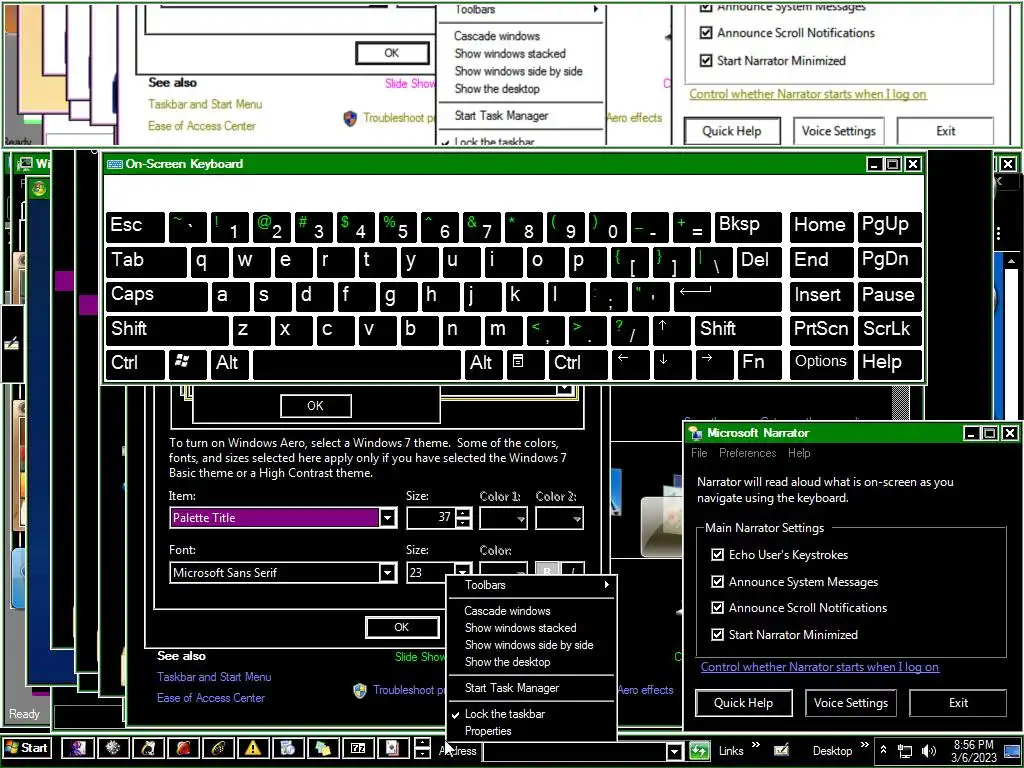Open the yellow warning triangle taskbar icon

click(253, 748)
